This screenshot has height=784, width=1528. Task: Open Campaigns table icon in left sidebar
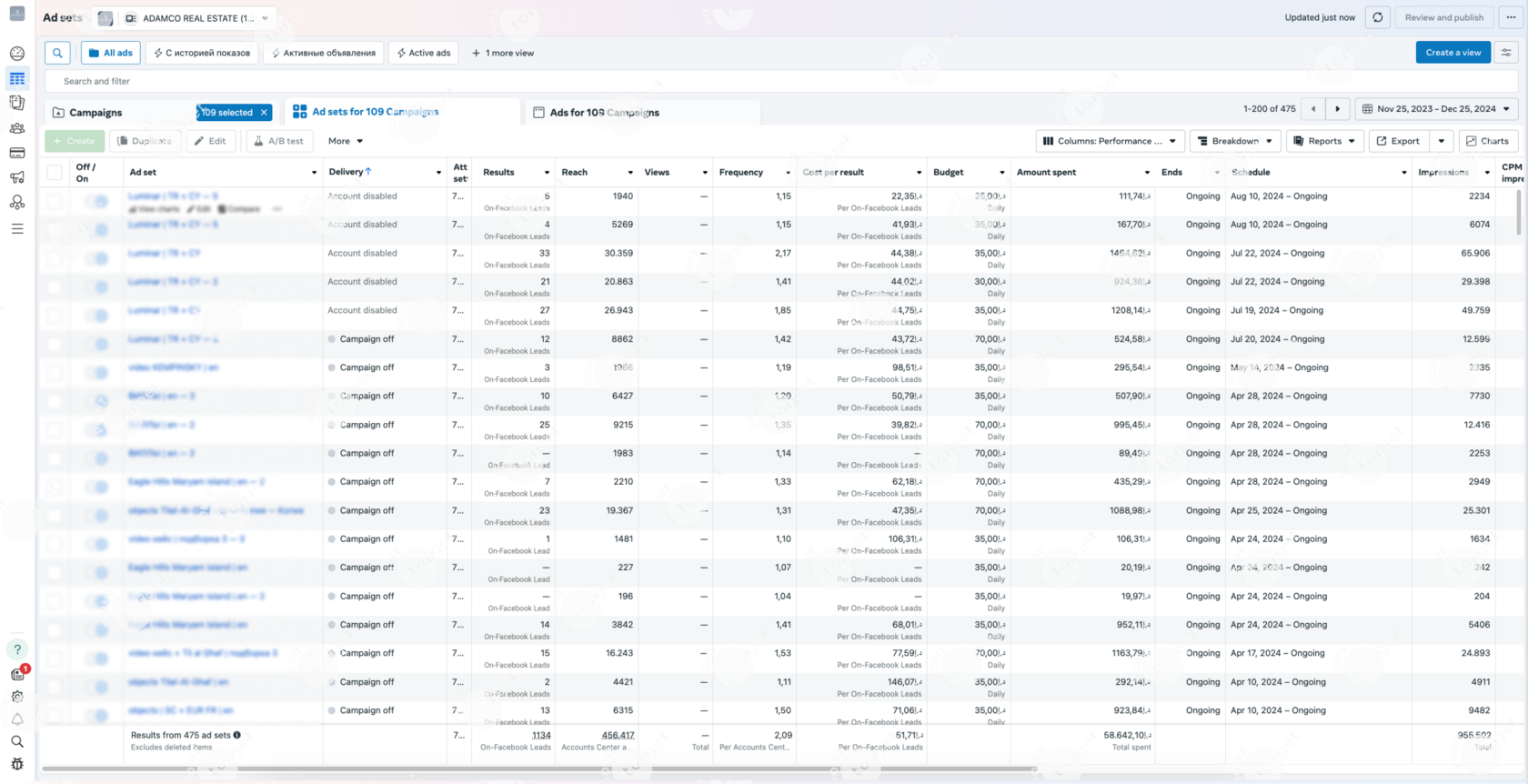point(17,79)
